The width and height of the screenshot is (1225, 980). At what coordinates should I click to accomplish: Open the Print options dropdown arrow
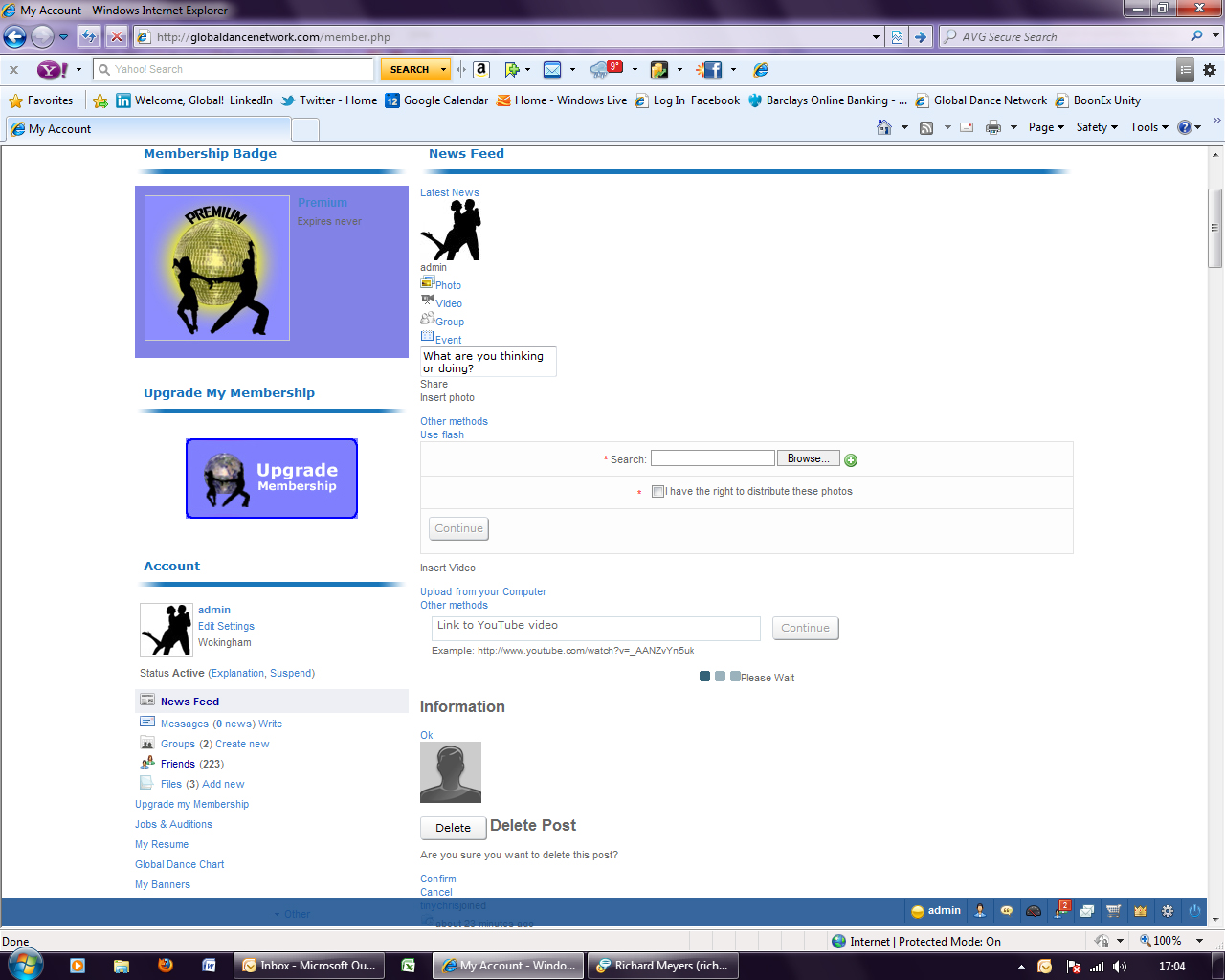(x=1013, y=127)
